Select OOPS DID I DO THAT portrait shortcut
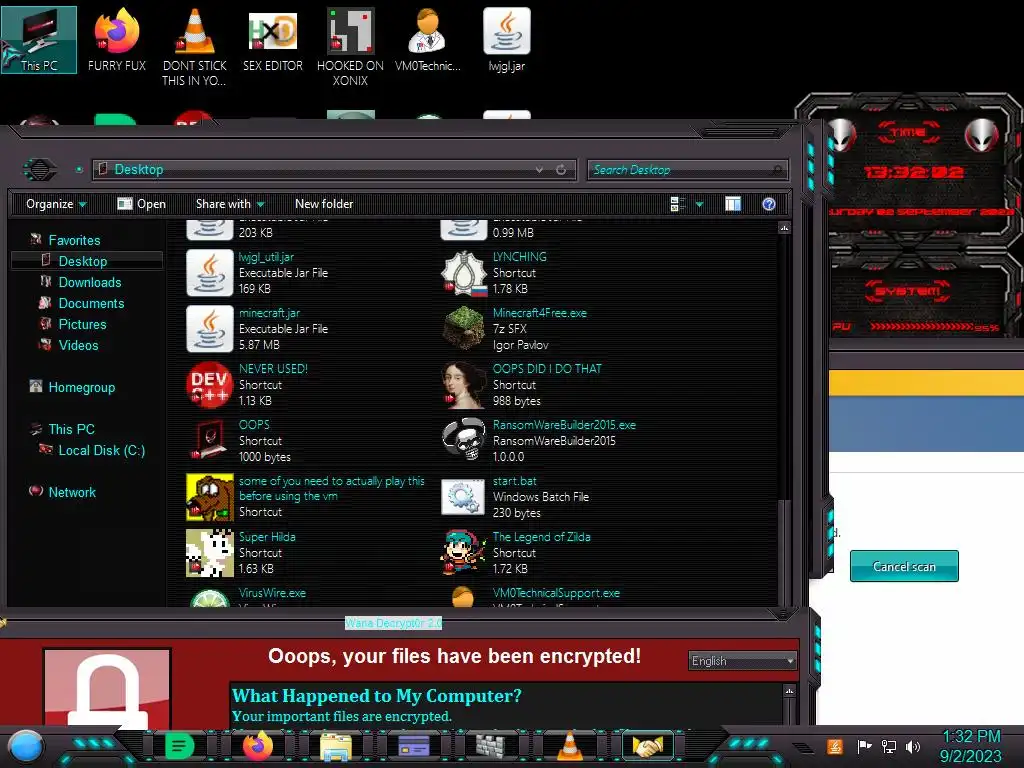This screenshot has height=768, width=1024. click(x=464, y=385)
